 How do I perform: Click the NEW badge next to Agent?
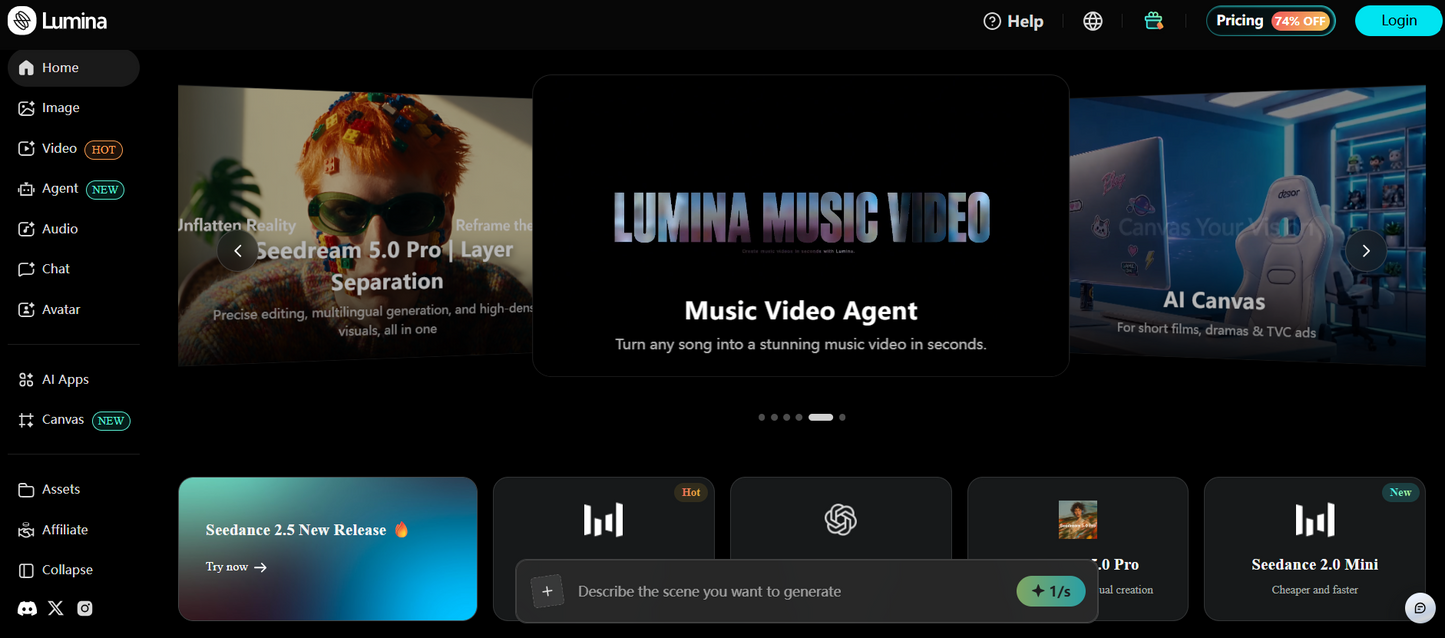point(105,190)
